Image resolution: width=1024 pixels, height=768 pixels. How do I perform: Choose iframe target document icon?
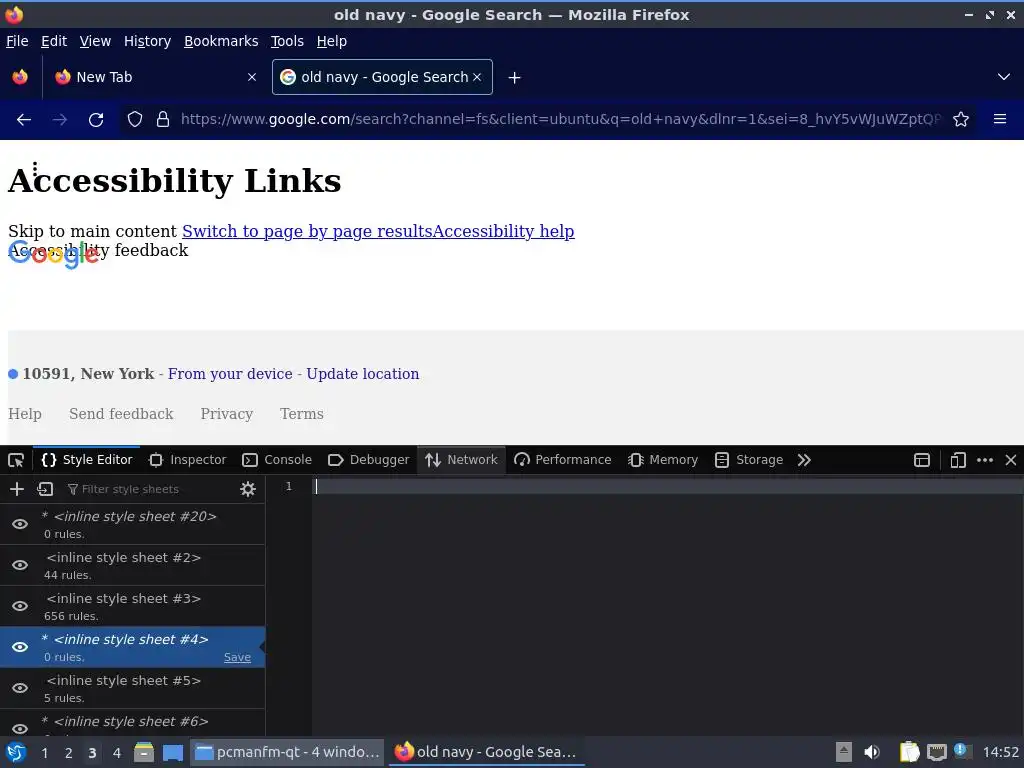(x=921, y=460)
